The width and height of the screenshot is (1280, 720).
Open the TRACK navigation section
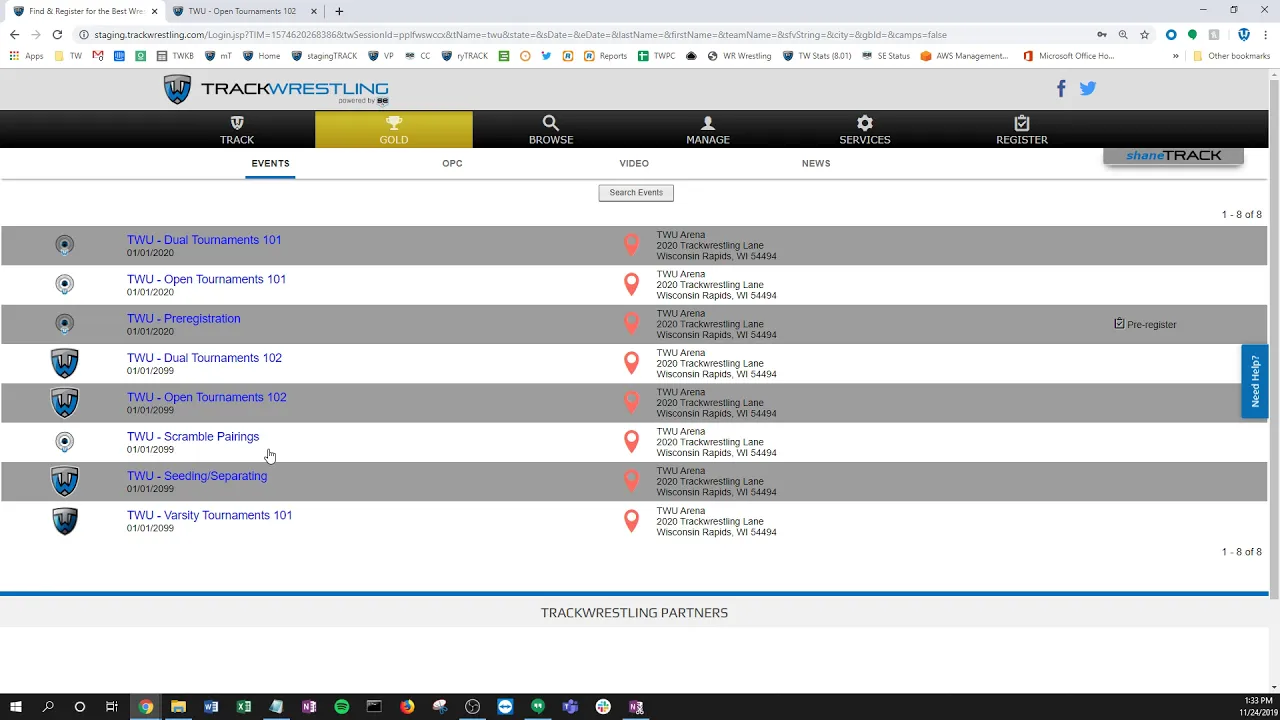(x=237, y=130)
